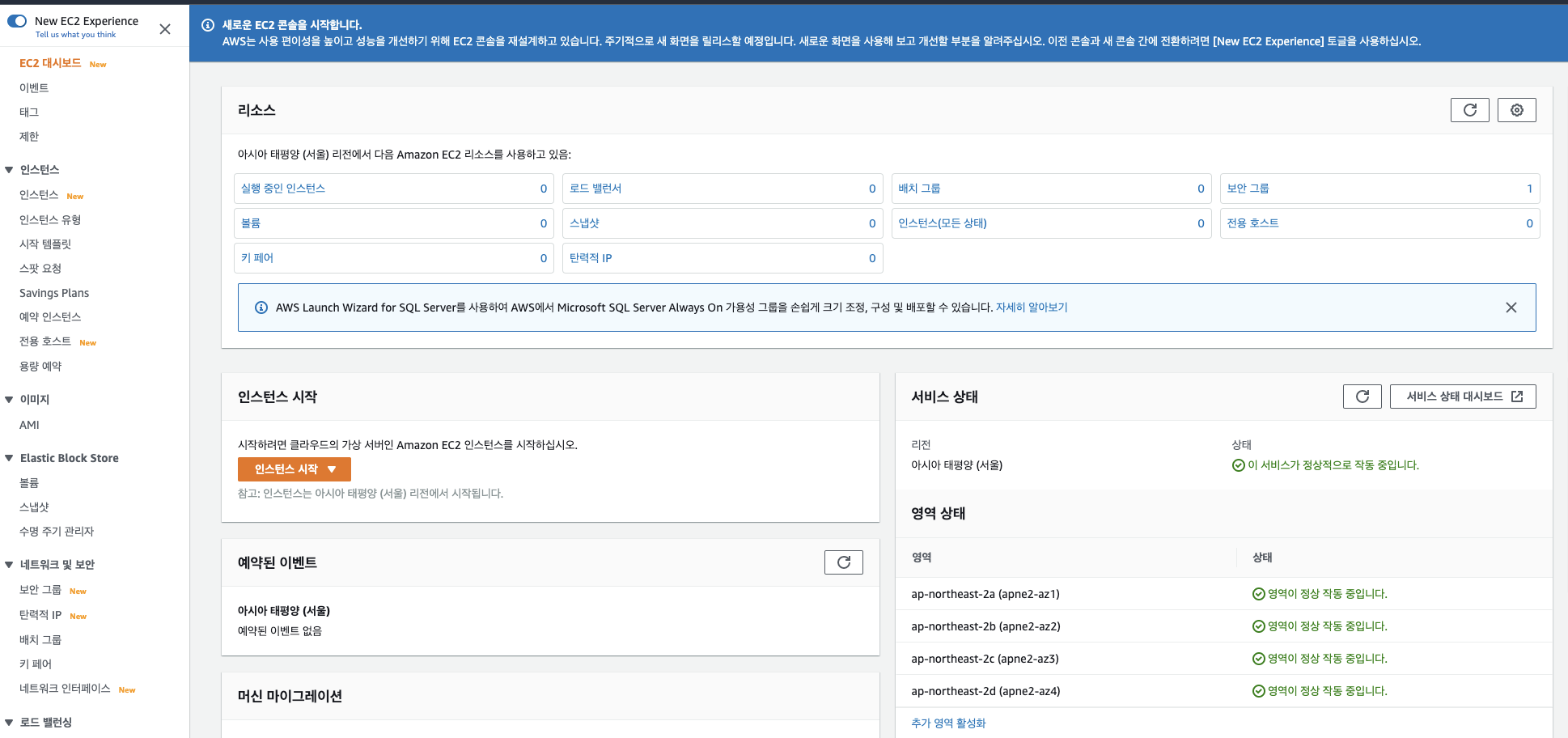The image size is (1568, 738).
Task: Toggle the New EC2 Experience switch
Action: [17, 21]
